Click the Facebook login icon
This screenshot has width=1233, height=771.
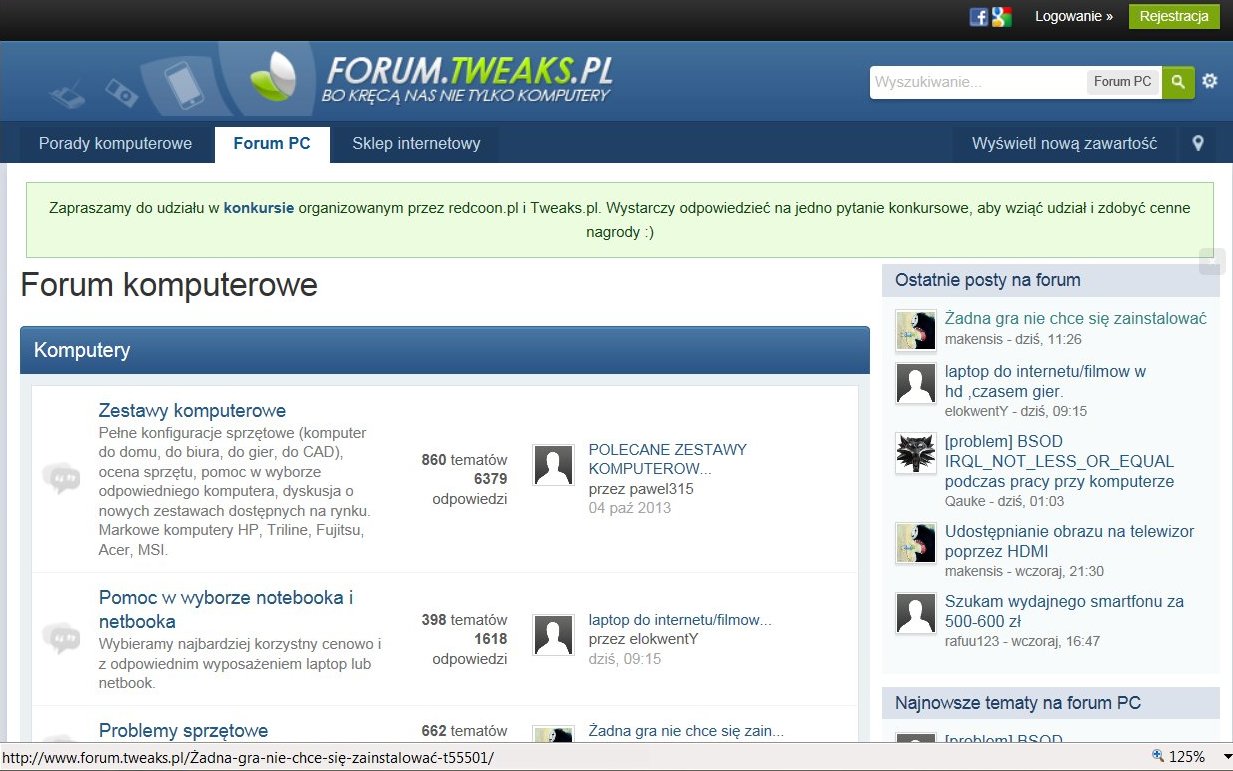[x=979, y=17]
